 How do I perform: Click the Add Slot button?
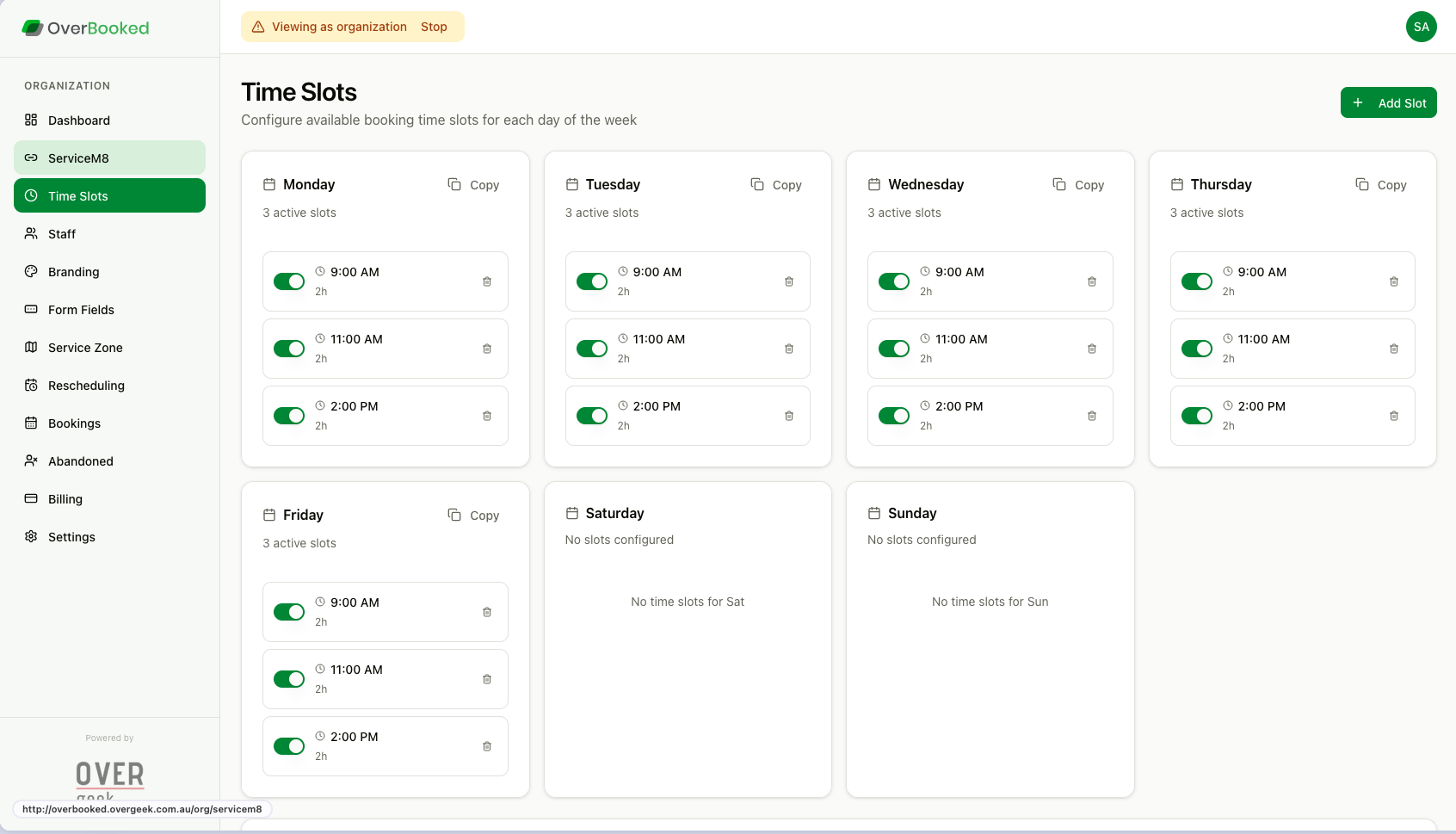click(x=1388, y=102)
